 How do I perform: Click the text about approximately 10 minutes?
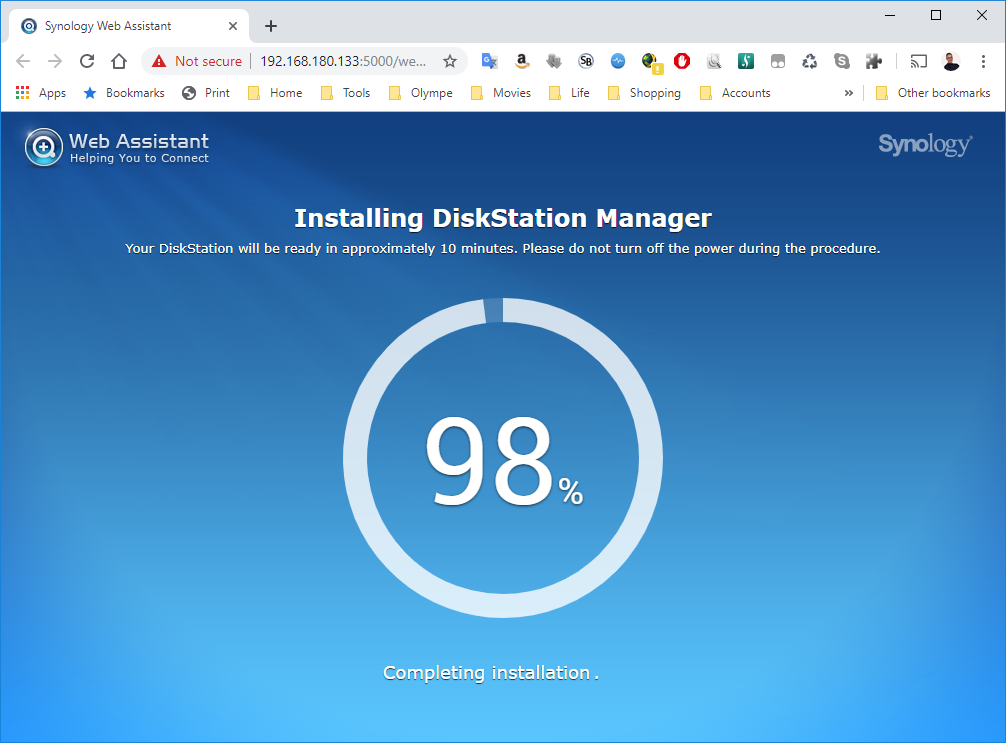coord(503,248)
